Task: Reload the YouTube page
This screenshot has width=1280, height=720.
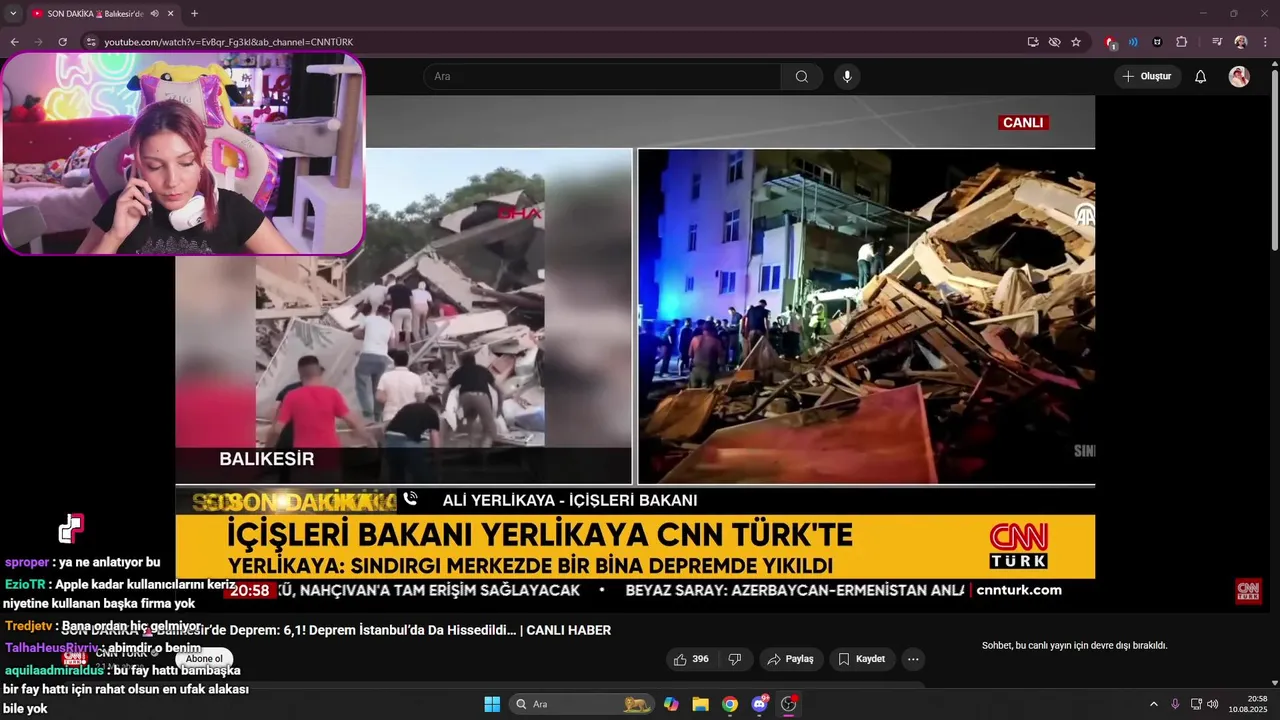Action: pos(62,42)
